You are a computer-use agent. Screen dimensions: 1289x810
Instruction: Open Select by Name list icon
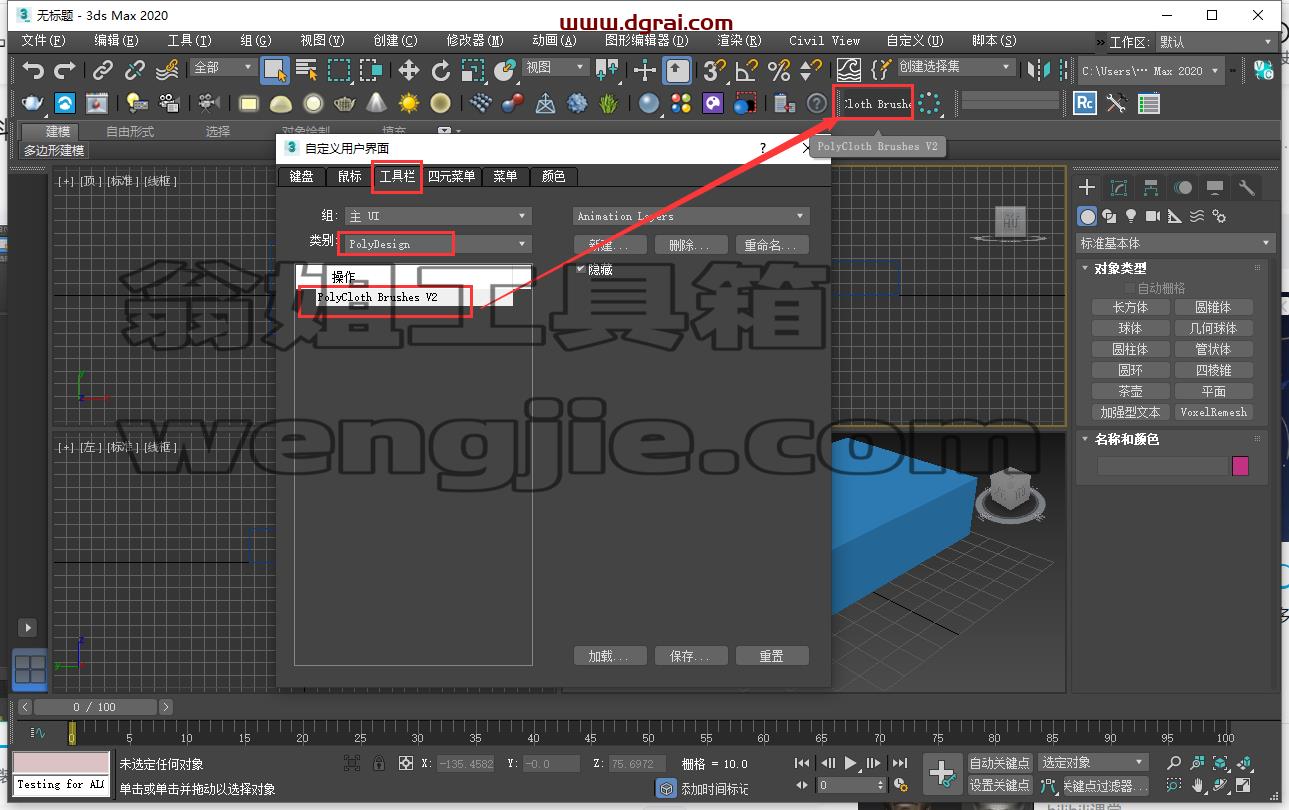307,70
